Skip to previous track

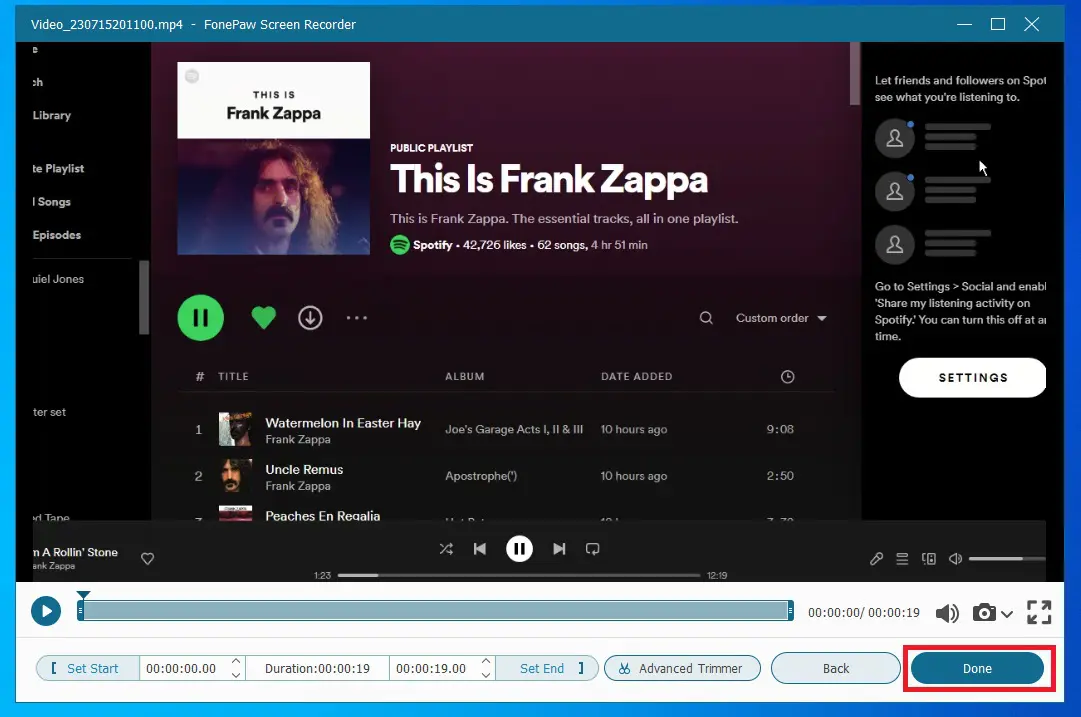pos(480,549)
